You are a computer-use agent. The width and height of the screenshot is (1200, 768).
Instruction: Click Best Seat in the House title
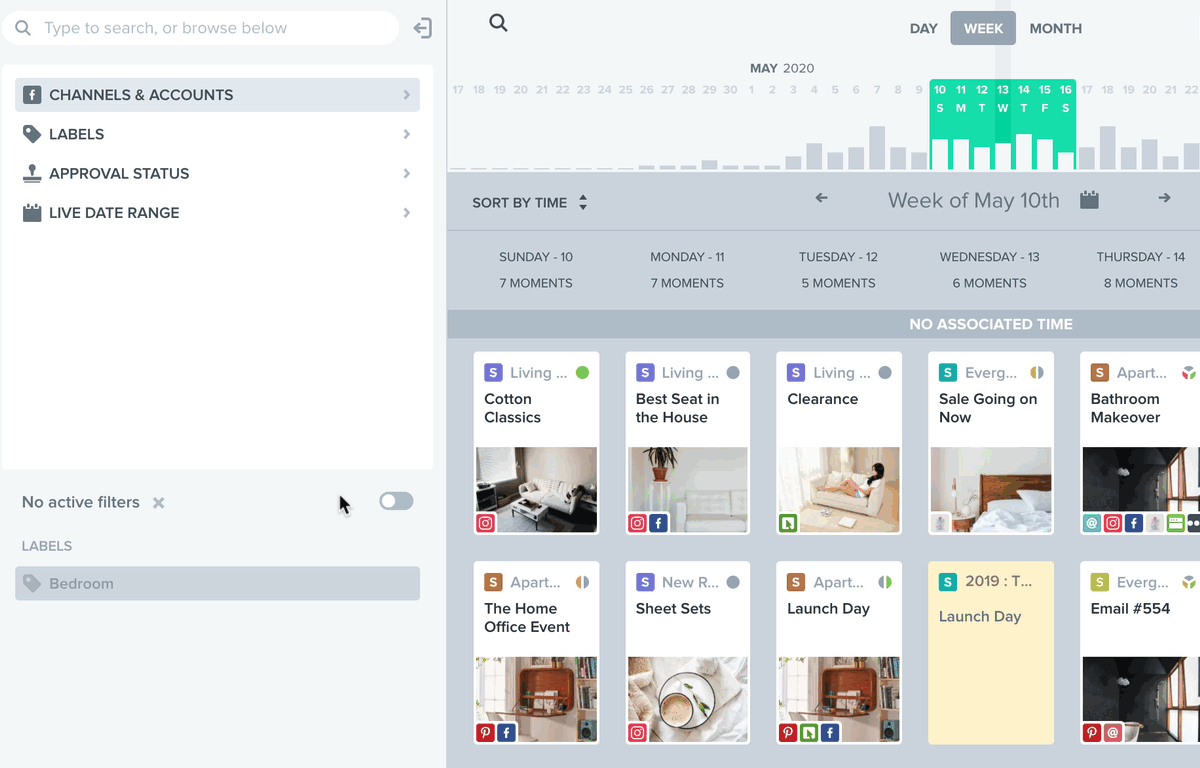(x=677, y=408)
